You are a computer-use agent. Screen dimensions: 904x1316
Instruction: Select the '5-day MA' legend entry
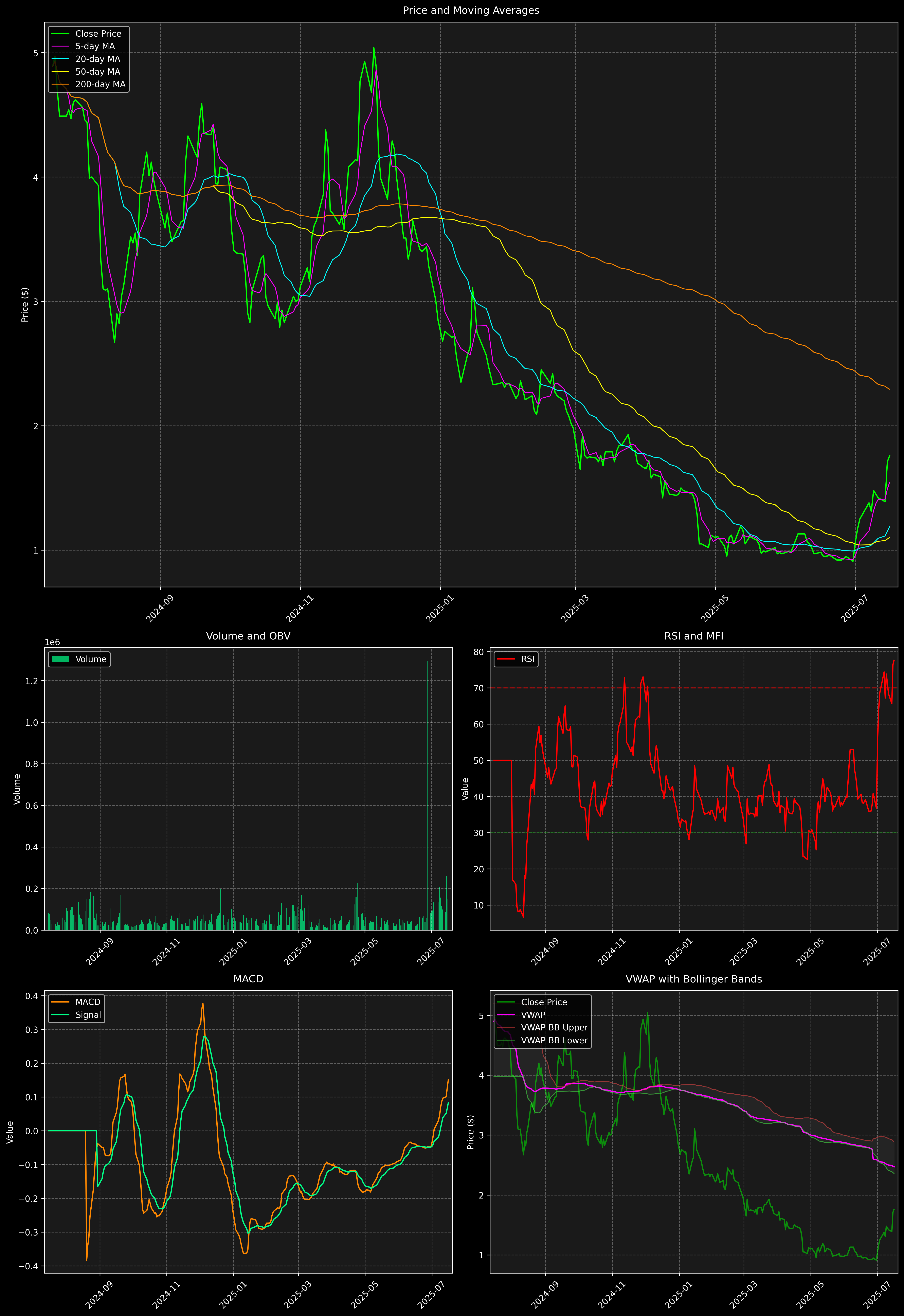95,47
